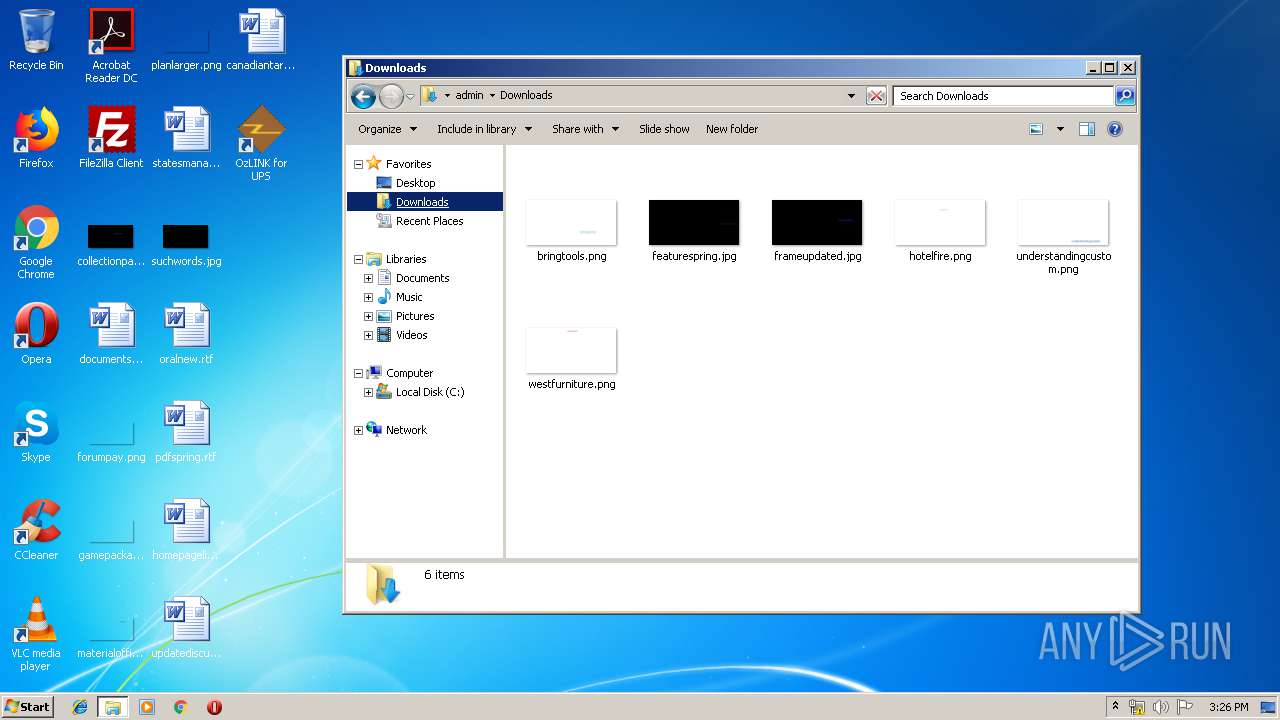Open the view options dropdown arrow

pyautogui.click(x=1060, y=129)
